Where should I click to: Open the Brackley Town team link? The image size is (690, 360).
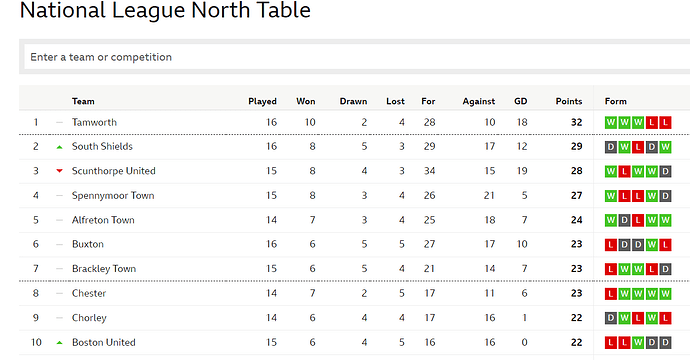pyautogui.click(x=104, y=269)
